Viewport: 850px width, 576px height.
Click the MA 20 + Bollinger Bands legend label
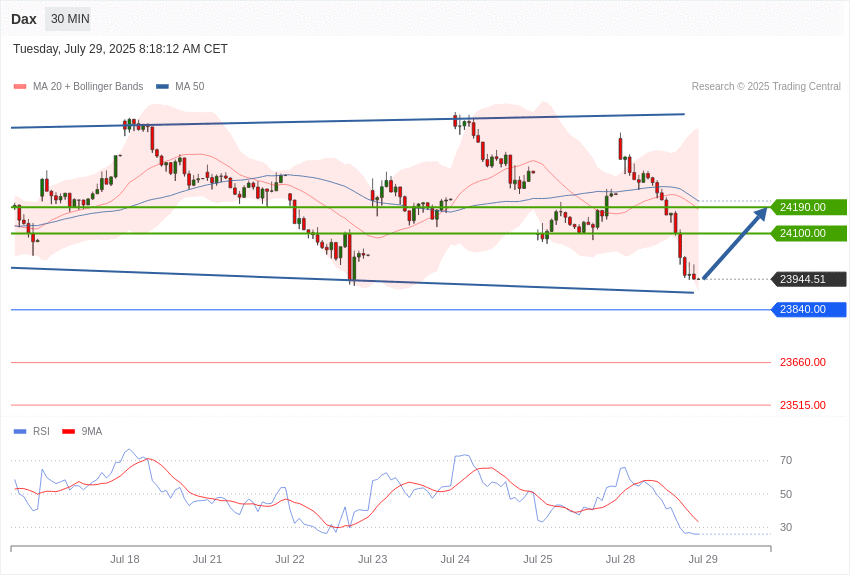pos(88,86)
